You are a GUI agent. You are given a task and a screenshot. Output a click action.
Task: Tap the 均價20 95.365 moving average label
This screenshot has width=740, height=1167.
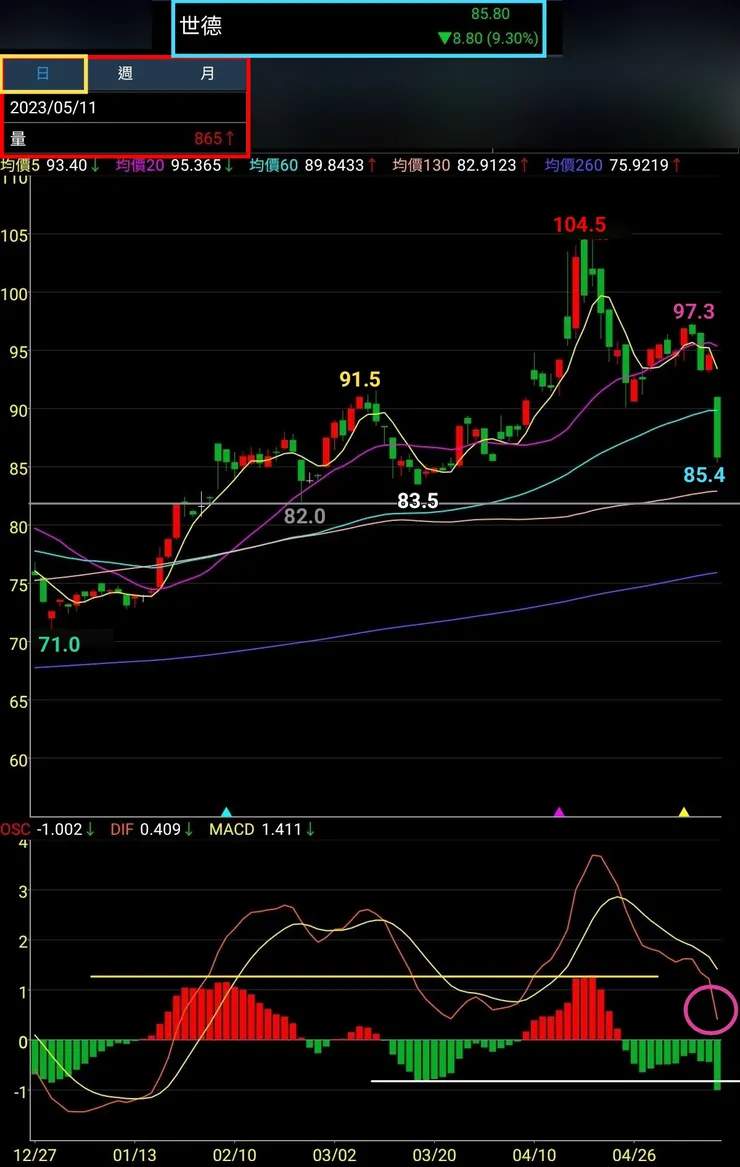(175, 165)
